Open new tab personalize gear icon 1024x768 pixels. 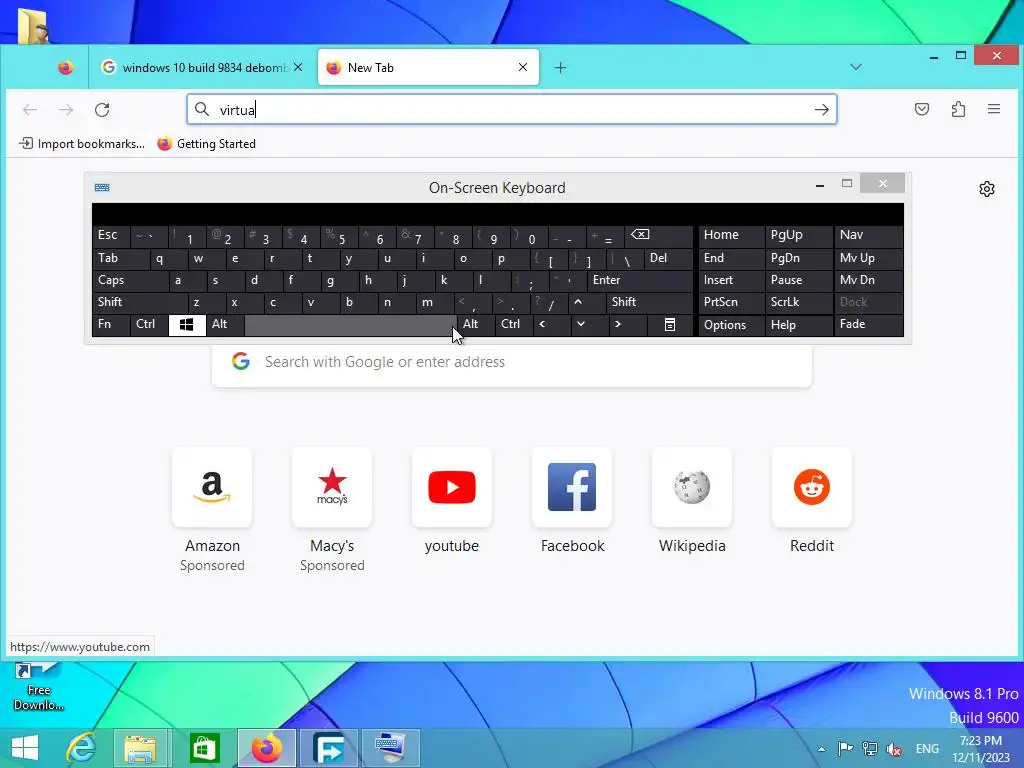tap(986, 189)
